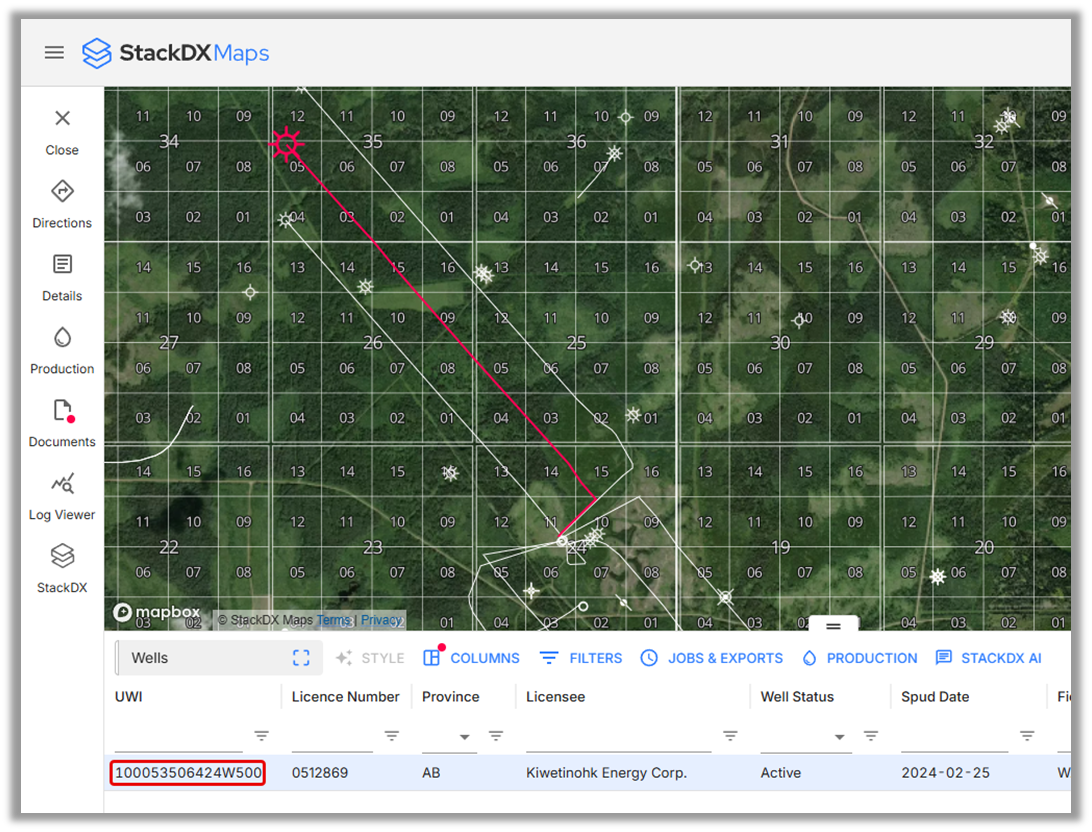Open the Details panel

pyautogui.click(x=62, y=265)
